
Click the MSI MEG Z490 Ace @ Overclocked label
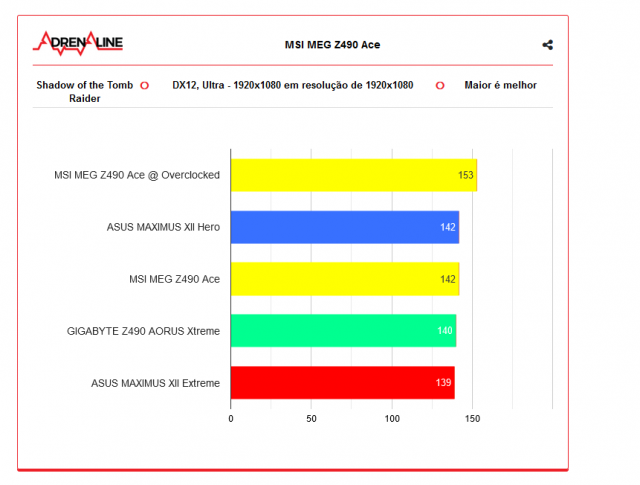[x=137, y=175]
